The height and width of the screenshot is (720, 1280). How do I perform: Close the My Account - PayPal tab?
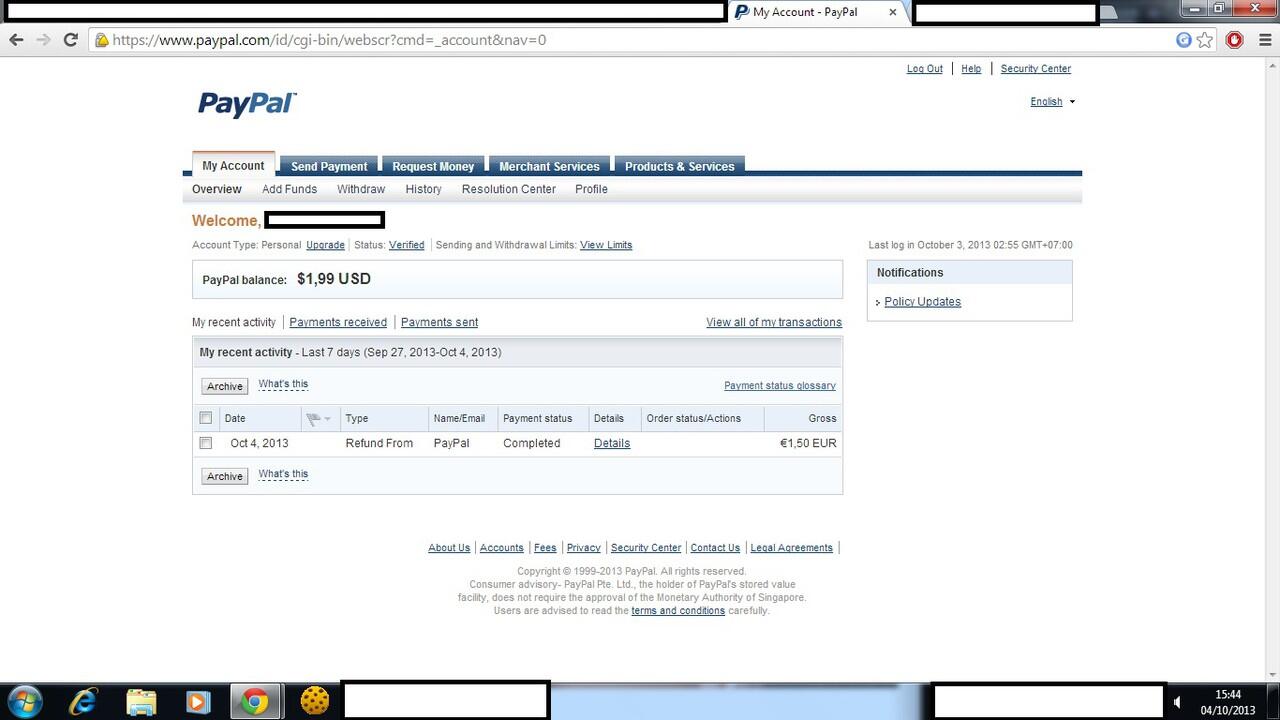point(893,12)
